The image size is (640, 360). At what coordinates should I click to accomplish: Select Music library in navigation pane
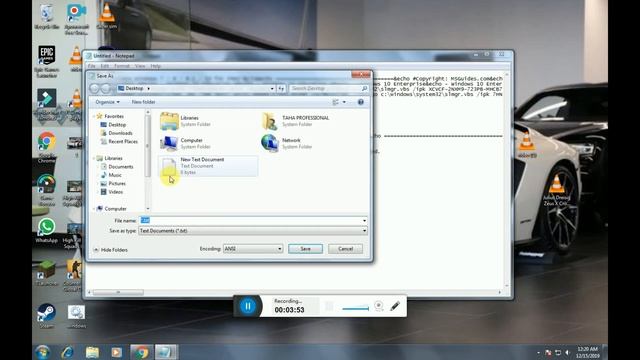pyautogui.click(x=115, y=175)
